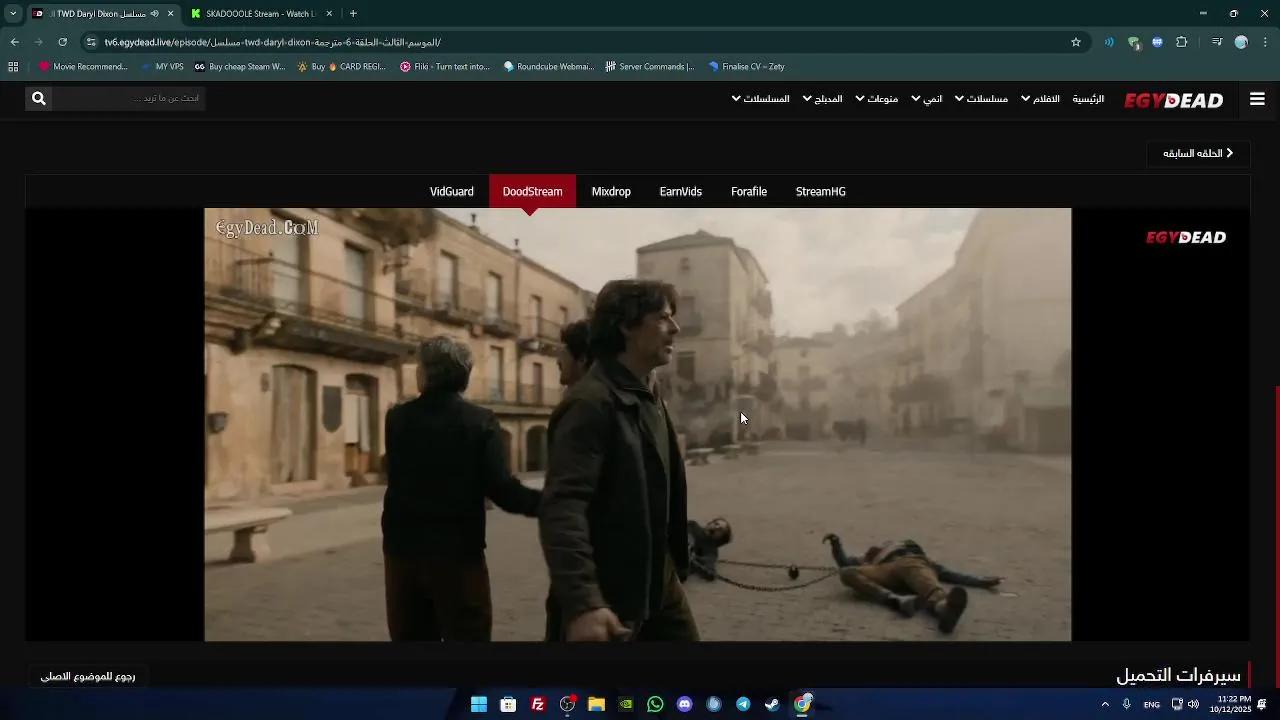Image resolution: width=1280 pixels, height=720 pixels.
Task: Open the tab search dropdown arrow
Action: (x=13, y=14)
